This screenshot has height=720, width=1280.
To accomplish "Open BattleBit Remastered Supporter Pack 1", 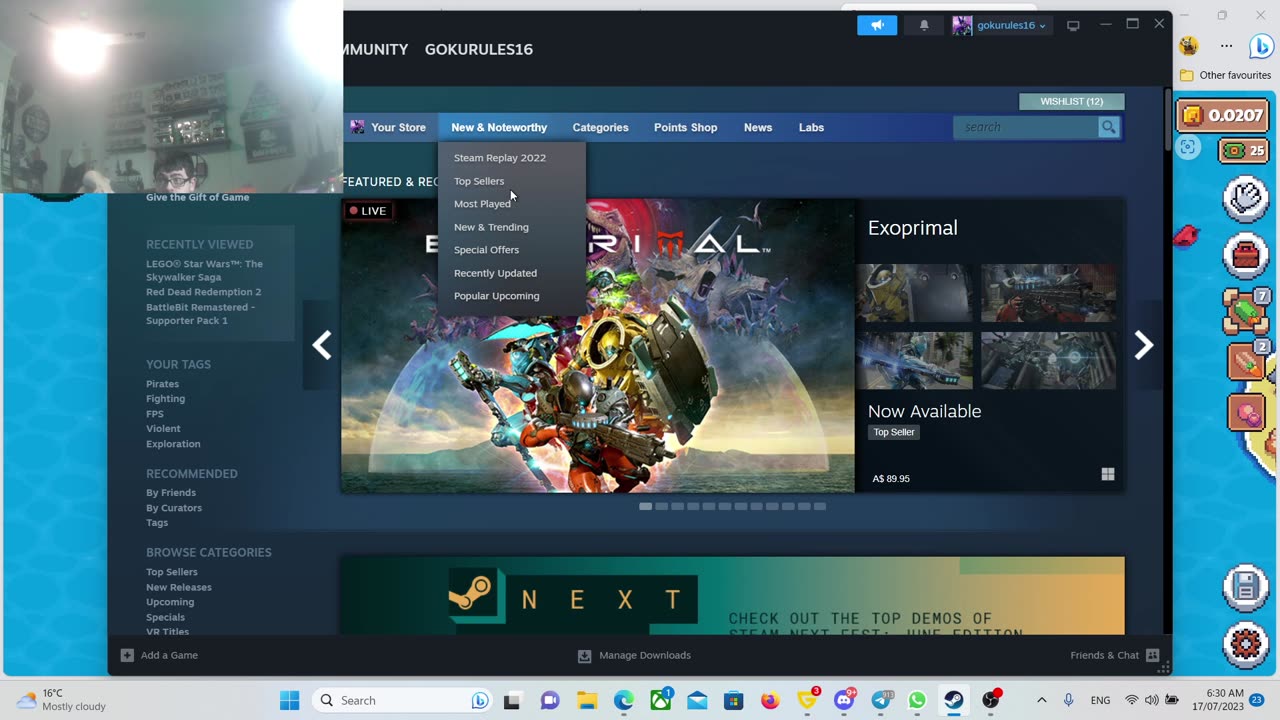I will pyautogui.click(x=200, y=314).
